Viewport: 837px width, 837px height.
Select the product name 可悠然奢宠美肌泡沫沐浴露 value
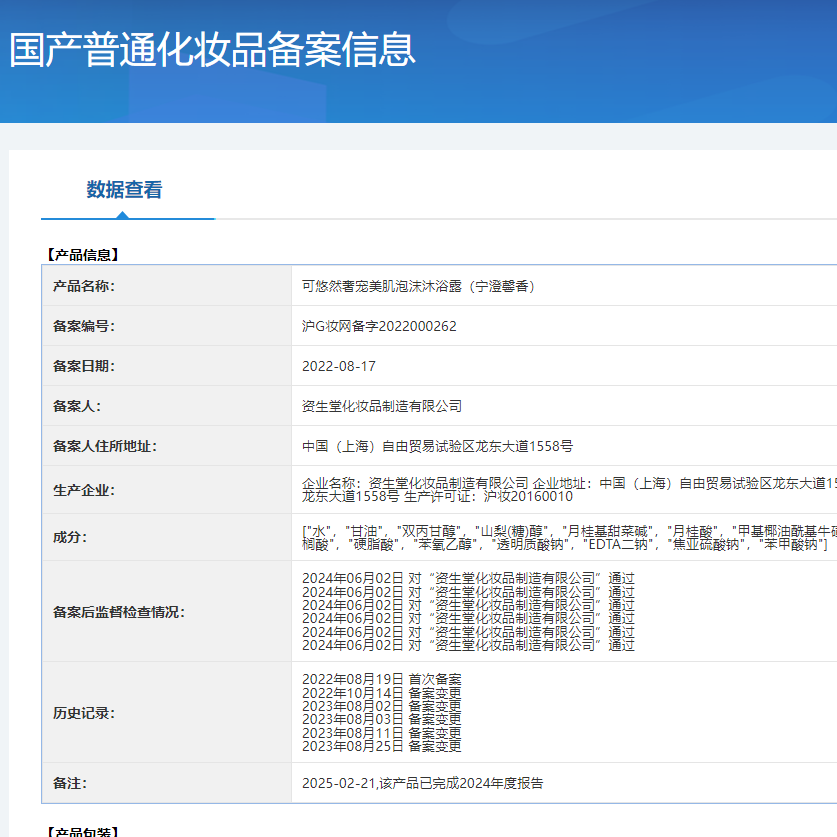(x=420, y=286)
